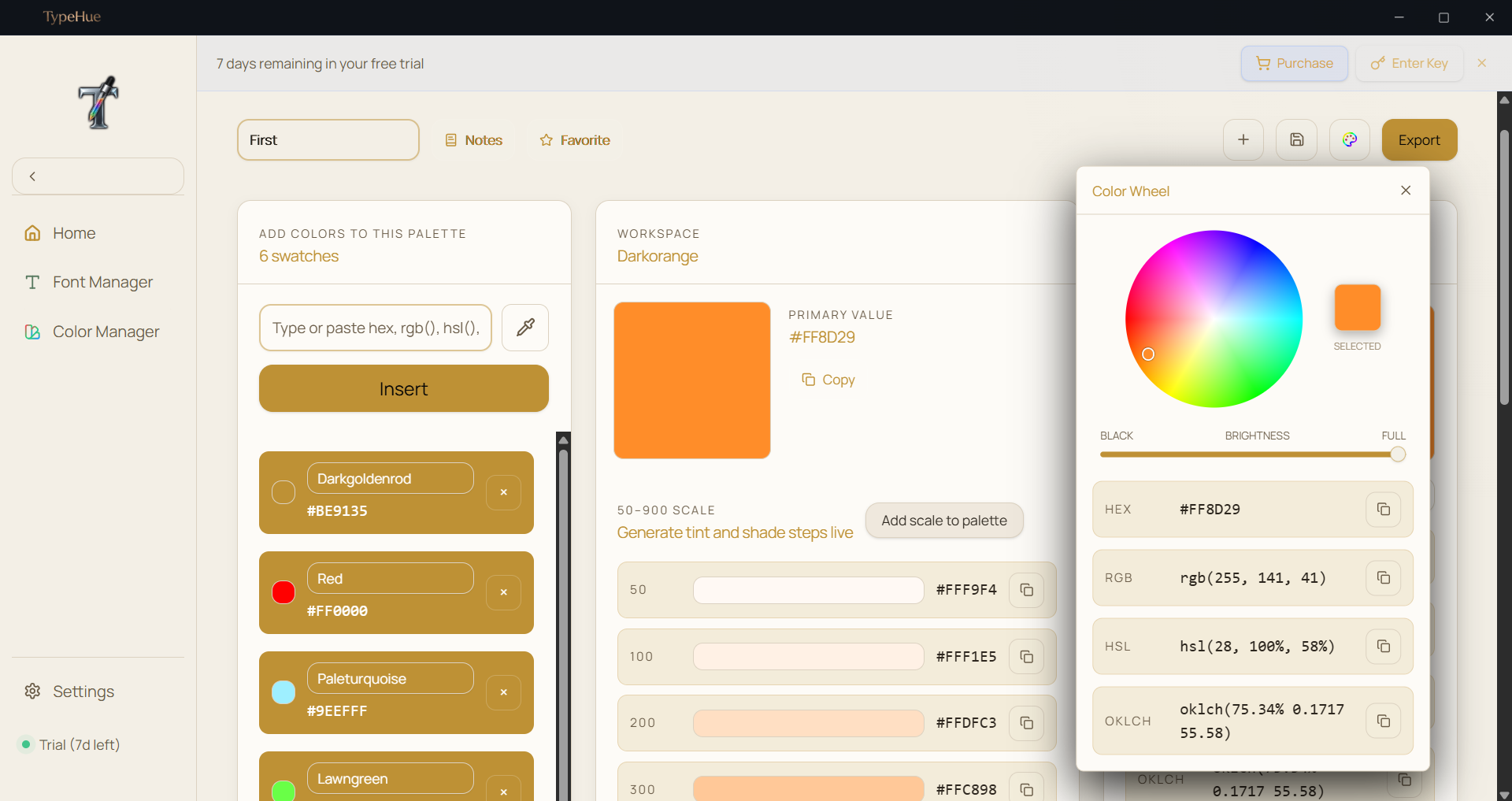Open the color wheel palette icon

point(1350,139)
